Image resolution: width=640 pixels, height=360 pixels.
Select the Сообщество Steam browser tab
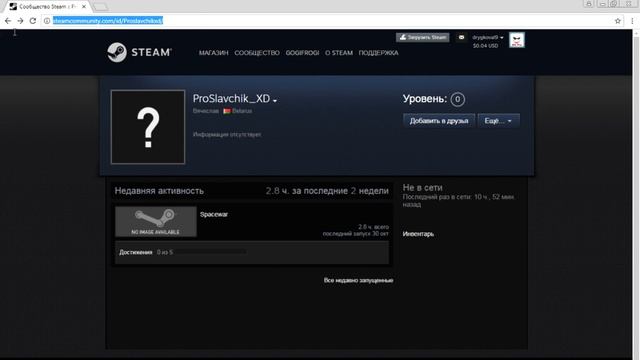coord(47,7)
